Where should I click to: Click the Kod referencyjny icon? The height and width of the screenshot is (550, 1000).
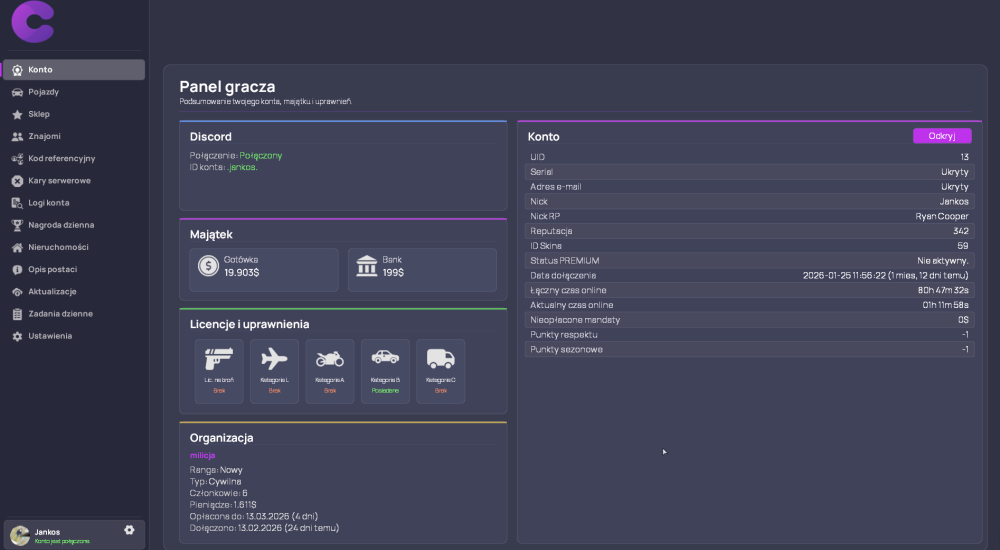point(17,159)
